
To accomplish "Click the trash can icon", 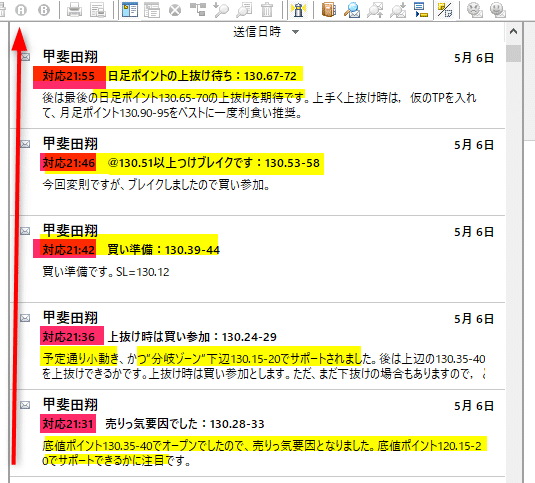I will click(x=267, y=10).
